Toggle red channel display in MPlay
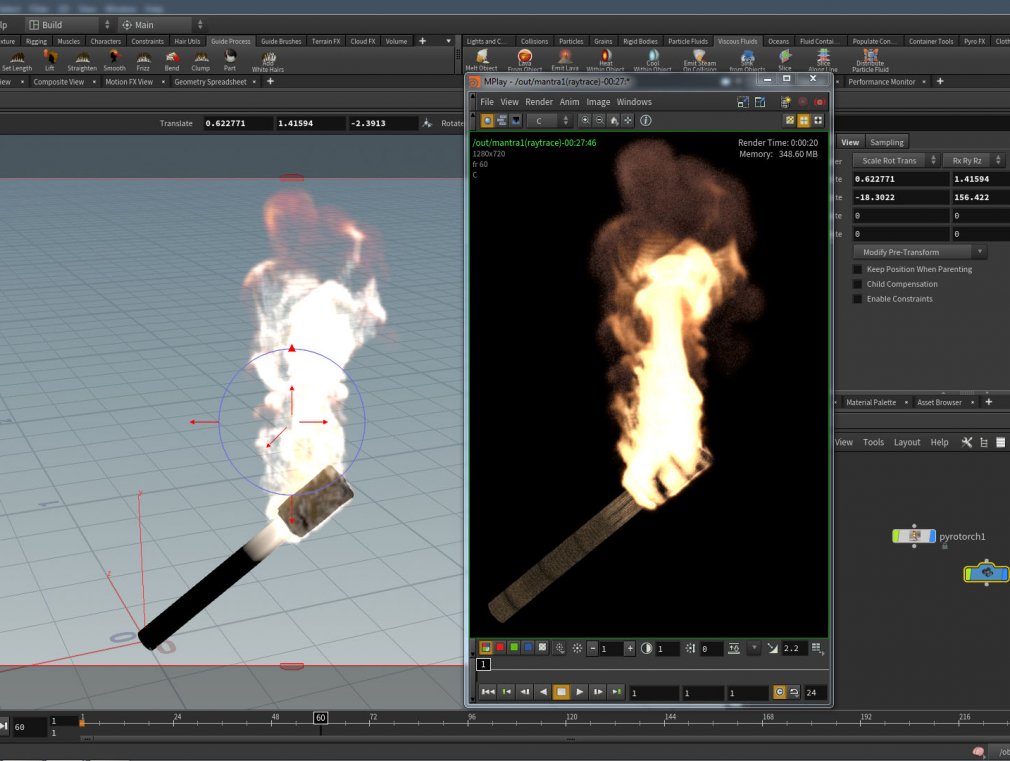The height and width of the screenshot is (761, 1010). pos(500,648)
